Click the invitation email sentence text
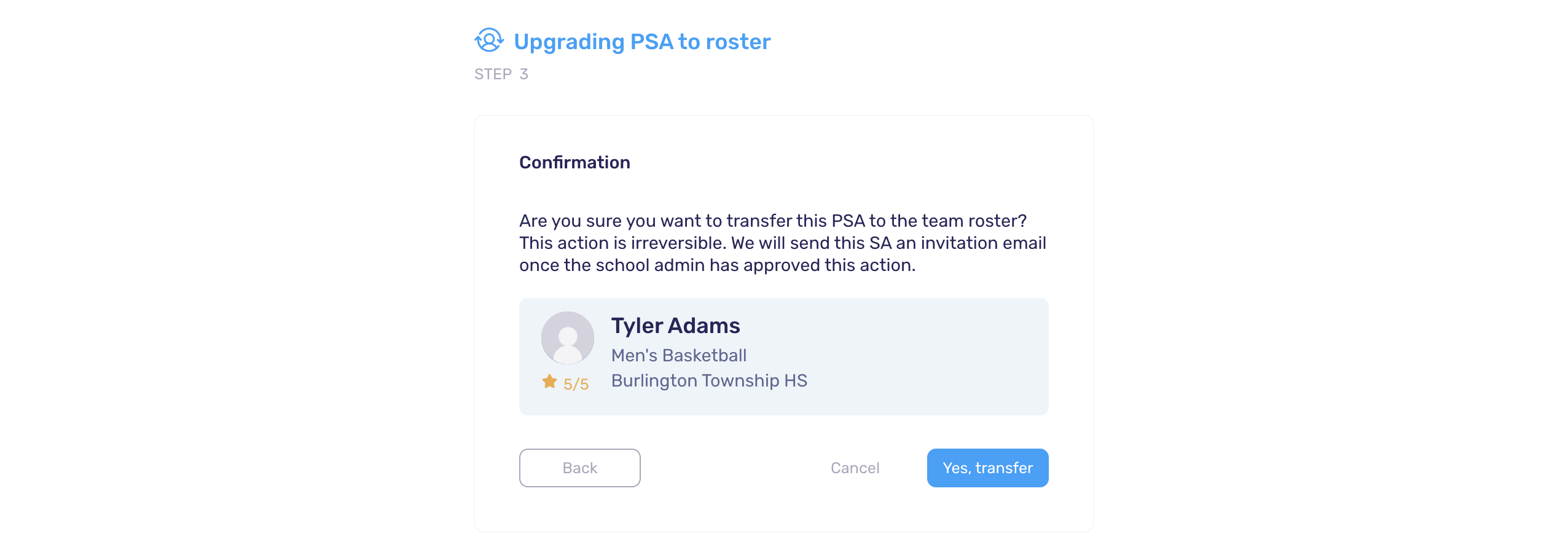Viewport: 1568px width, 558px height. (x=888, y=243)
